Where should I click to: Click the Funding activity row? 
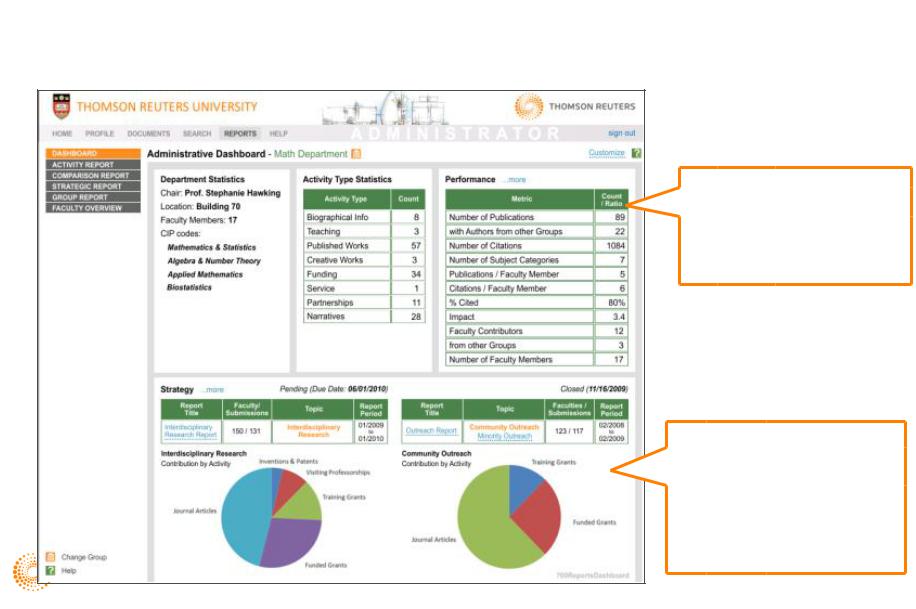(364, 274)
